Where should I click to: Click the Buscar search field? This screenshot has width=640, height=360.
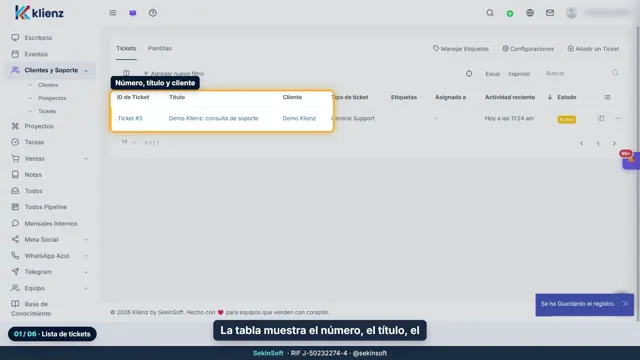tap(582, 73)
